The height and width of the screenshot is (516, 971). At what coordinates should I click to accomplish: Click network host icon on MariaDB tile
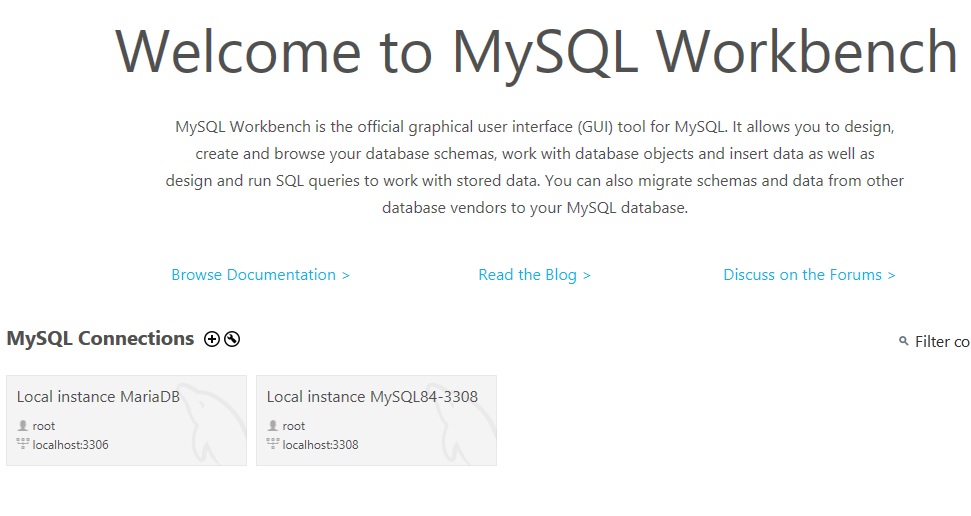pos(23,444)
